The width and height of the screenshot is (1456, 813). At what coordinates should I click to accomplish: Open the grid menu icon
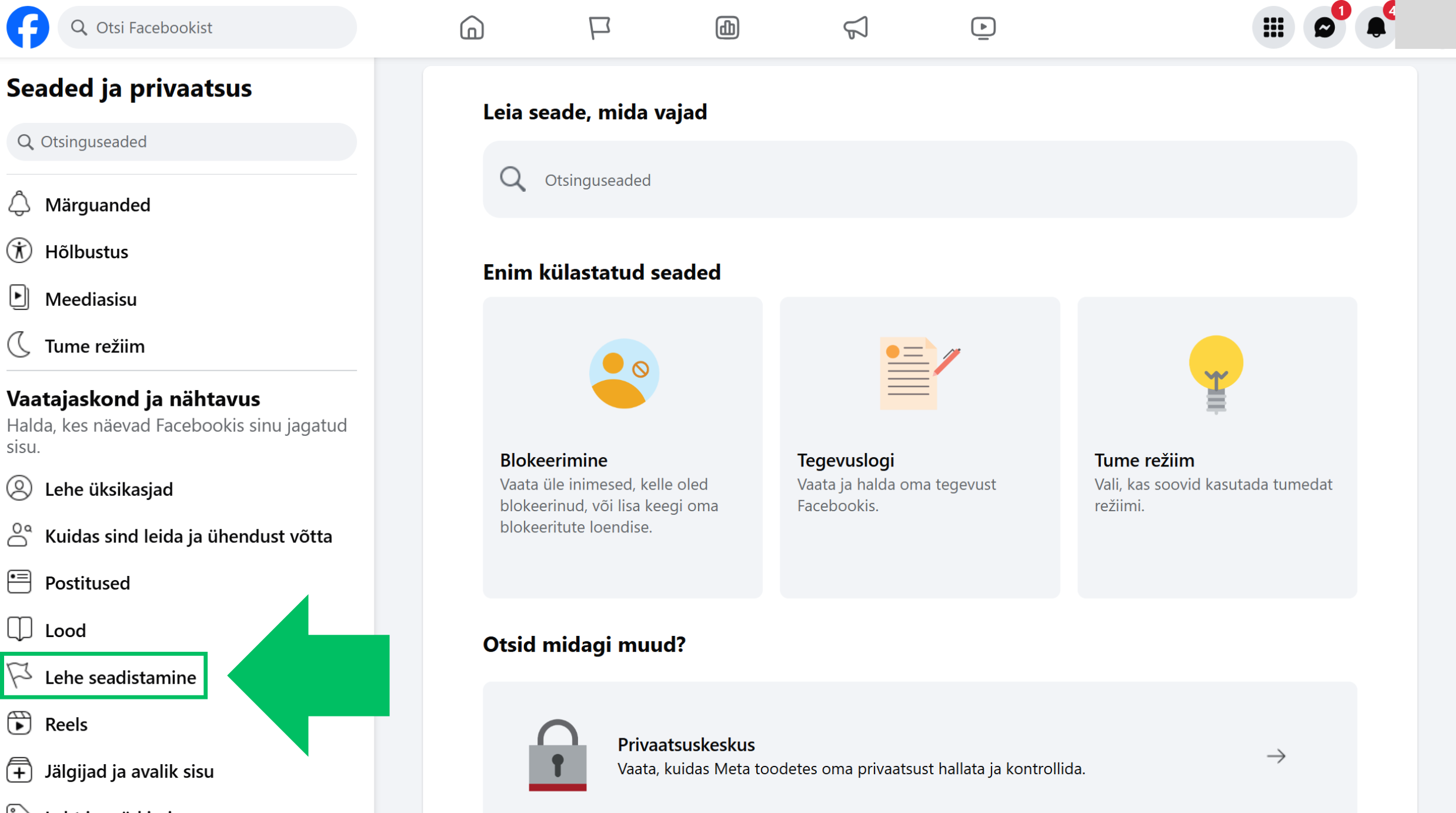[1273, 28]
